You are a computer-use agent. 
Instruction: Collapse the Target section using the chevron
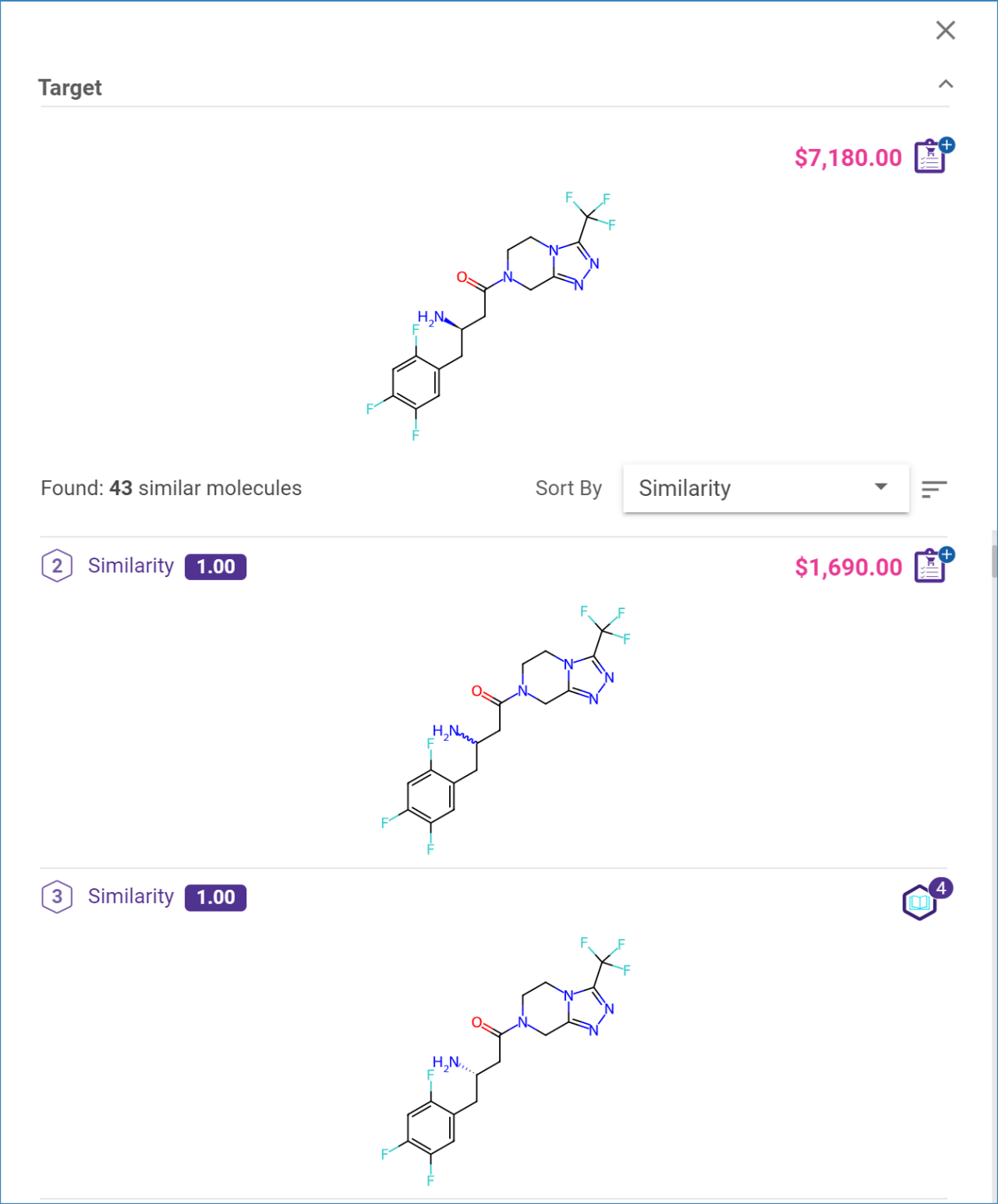[946, 83]
